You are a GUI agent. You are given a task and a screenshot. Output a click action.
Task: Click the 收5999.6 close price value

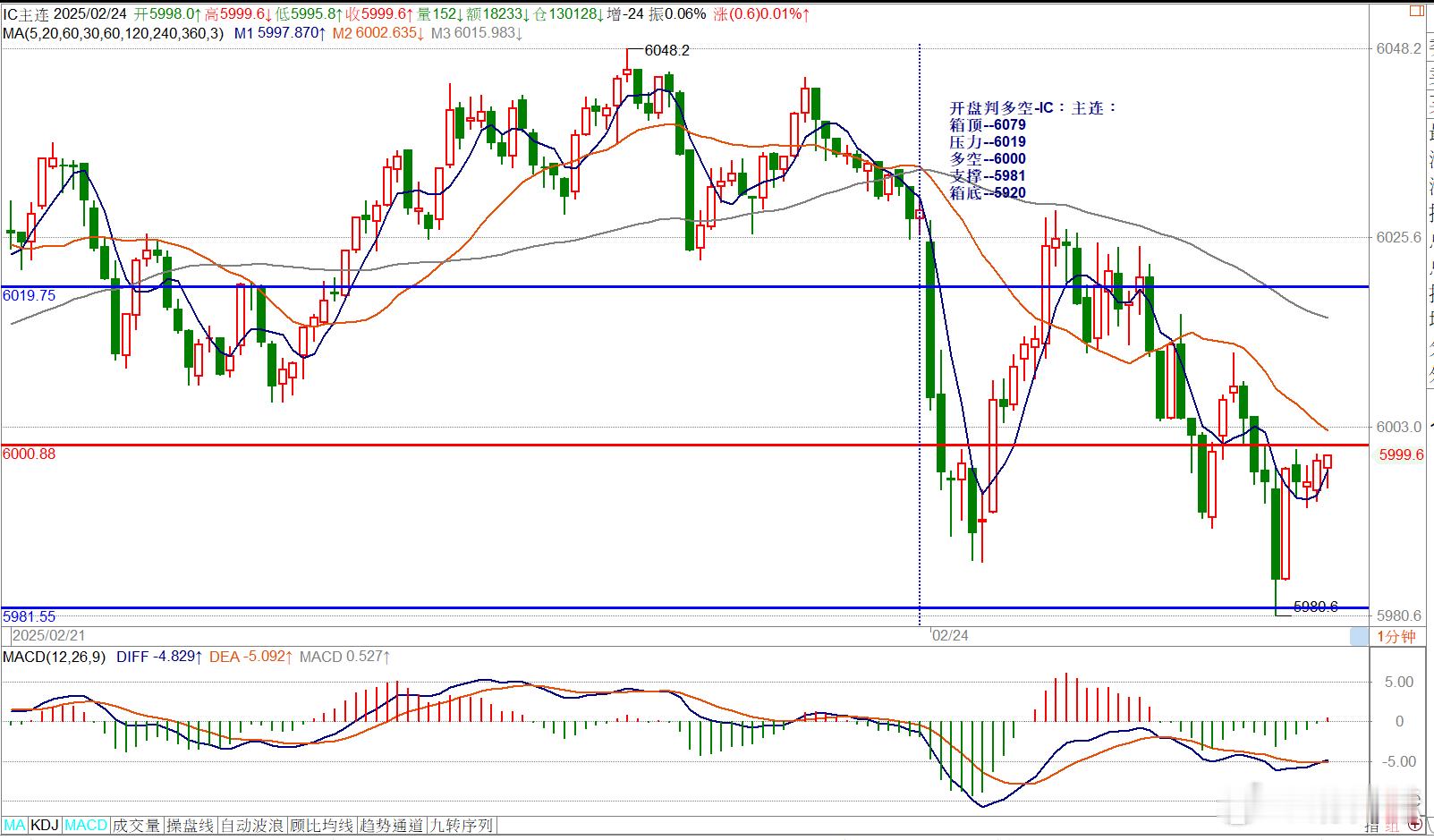[x=381, y=14]
